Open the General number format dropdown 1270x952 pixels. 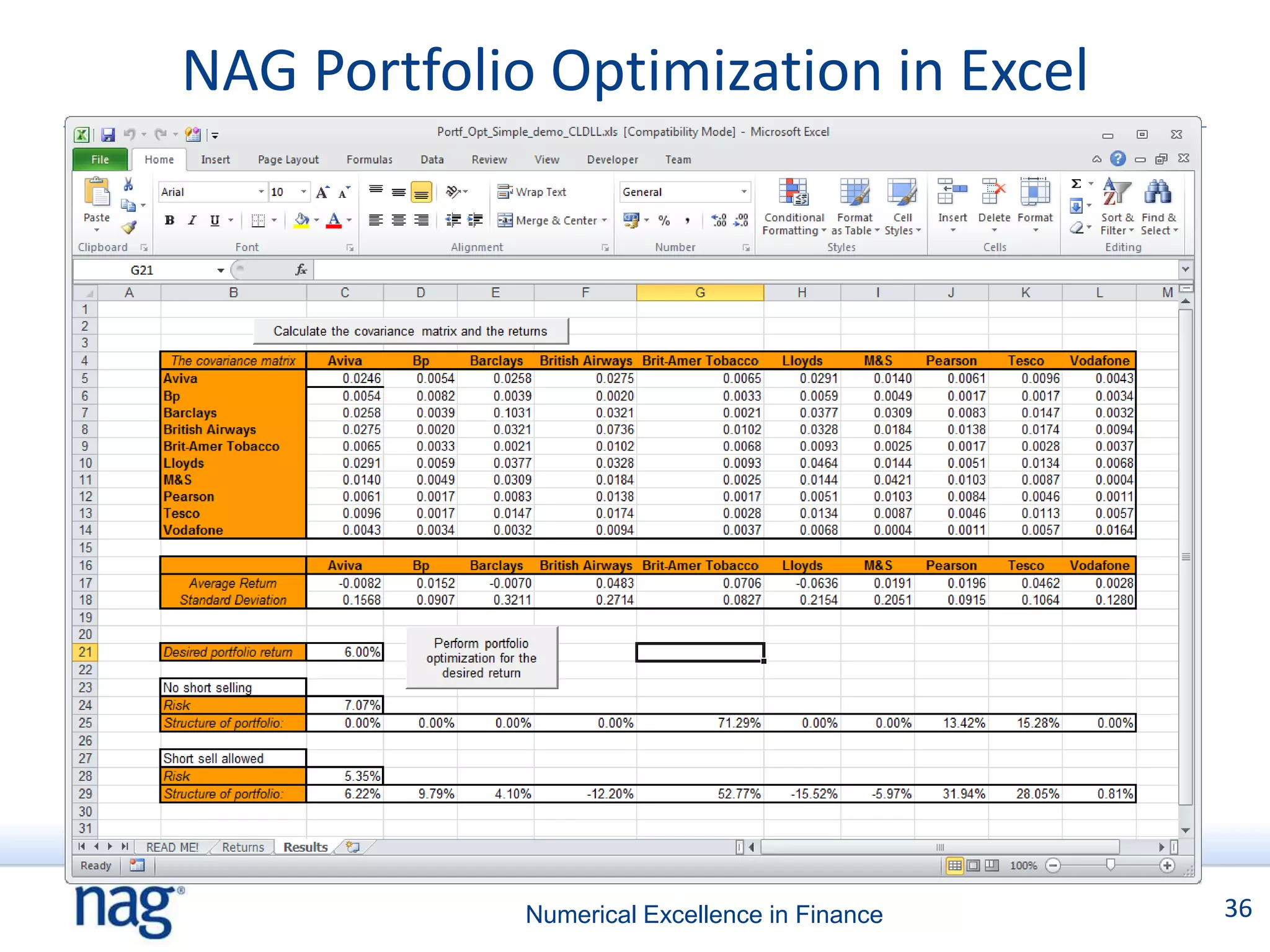744,192
